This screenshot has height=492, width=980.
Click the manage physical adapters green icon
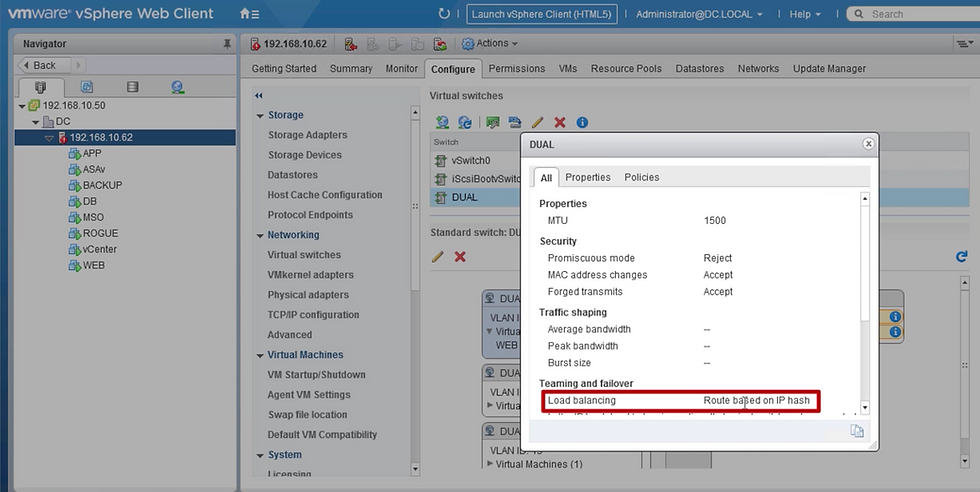point(493,122)
